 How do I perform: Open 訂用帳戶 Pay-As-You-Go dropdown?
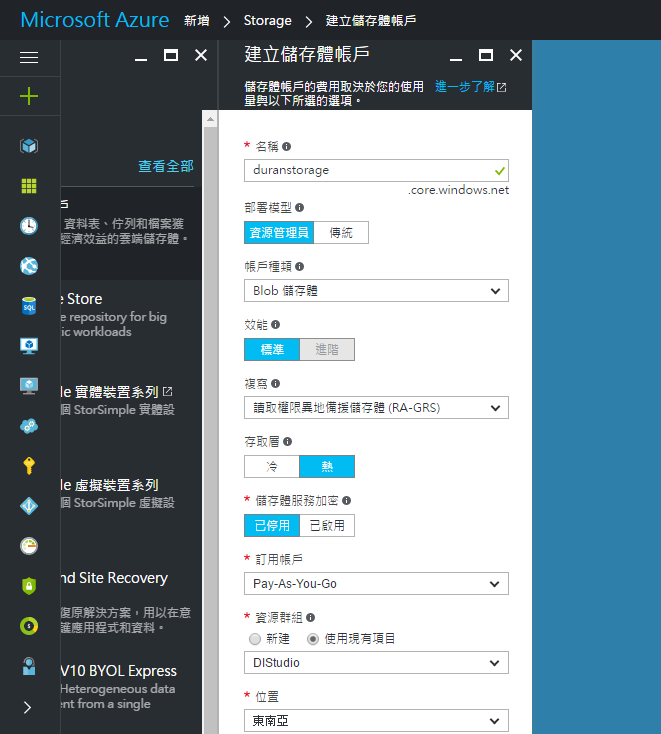(x=376, y=584)
